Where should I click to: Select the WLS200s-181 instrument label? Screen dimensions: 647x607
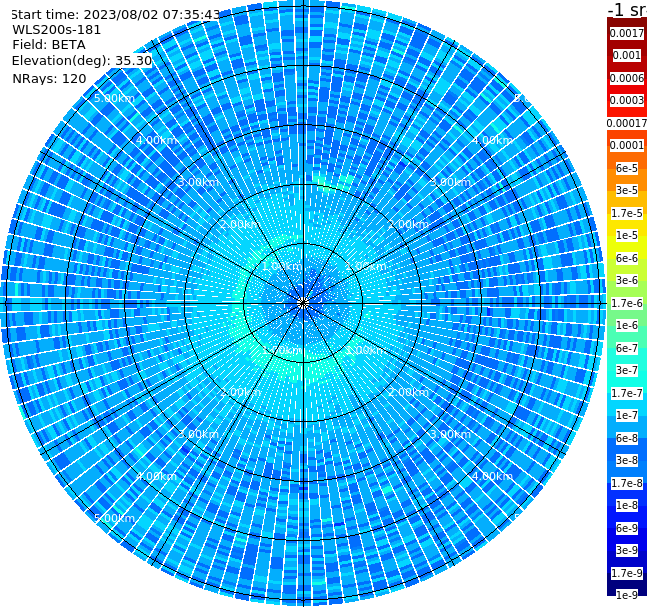click(57, 30)
